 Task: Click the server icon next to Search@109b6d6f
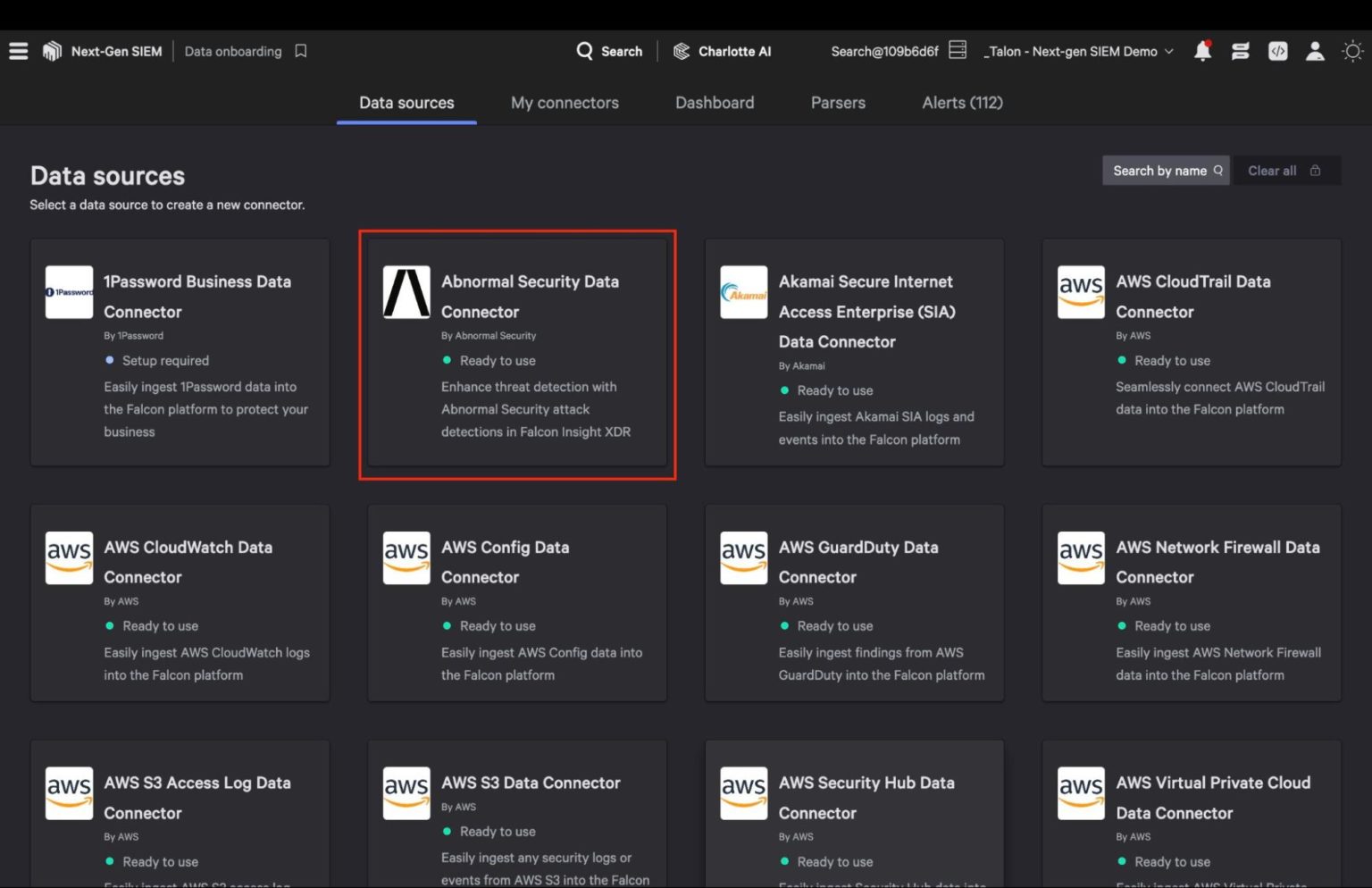tap(957, 51)
